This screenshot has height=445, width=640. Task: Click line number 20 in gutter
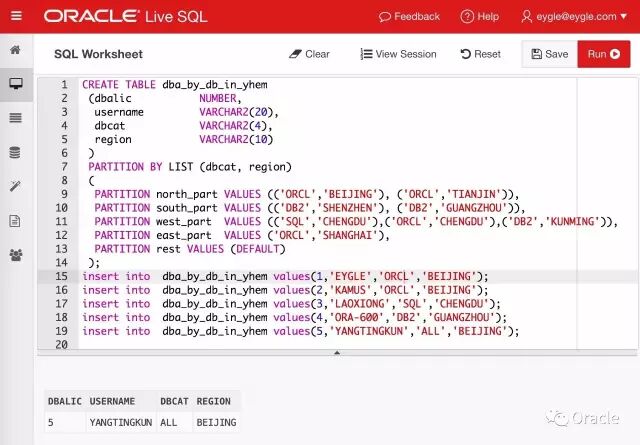click(61, 344)
